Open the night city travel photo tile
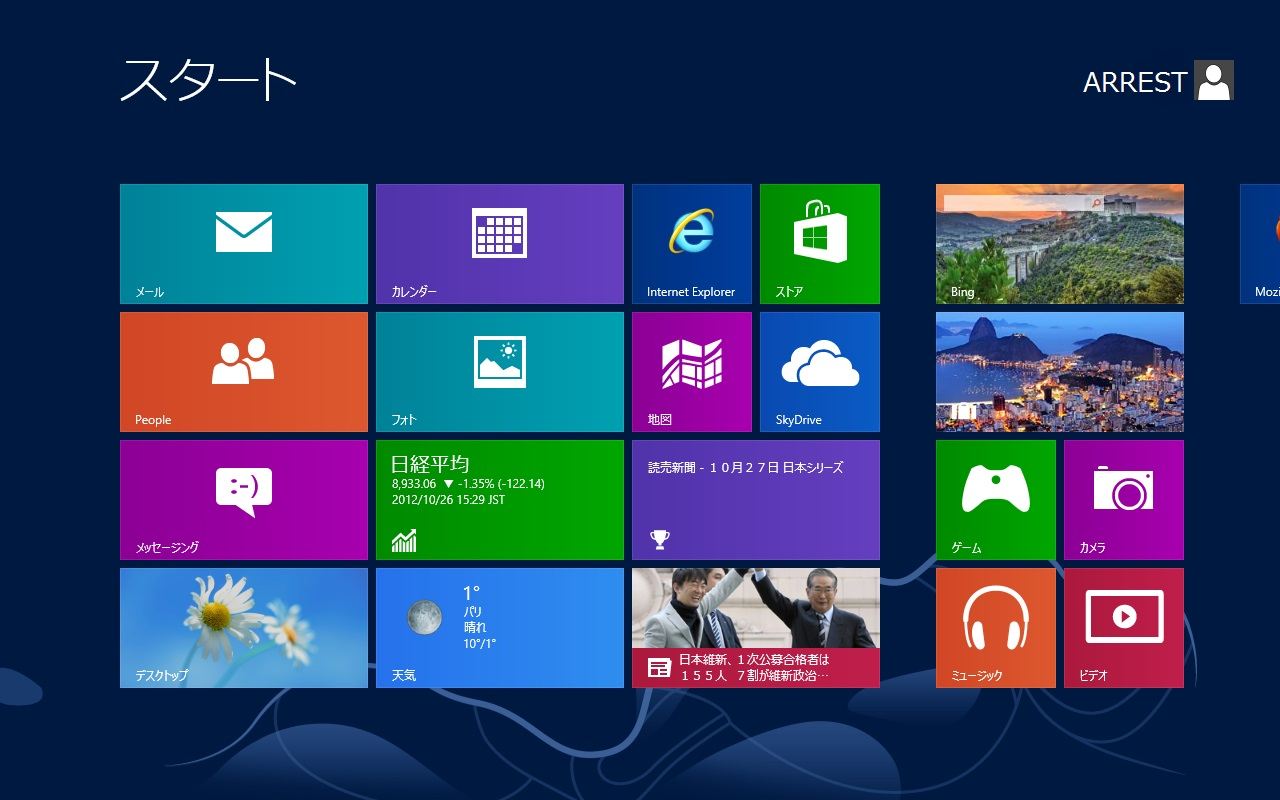Viewport: 1280px width, 800px height. coord(1060,372)
